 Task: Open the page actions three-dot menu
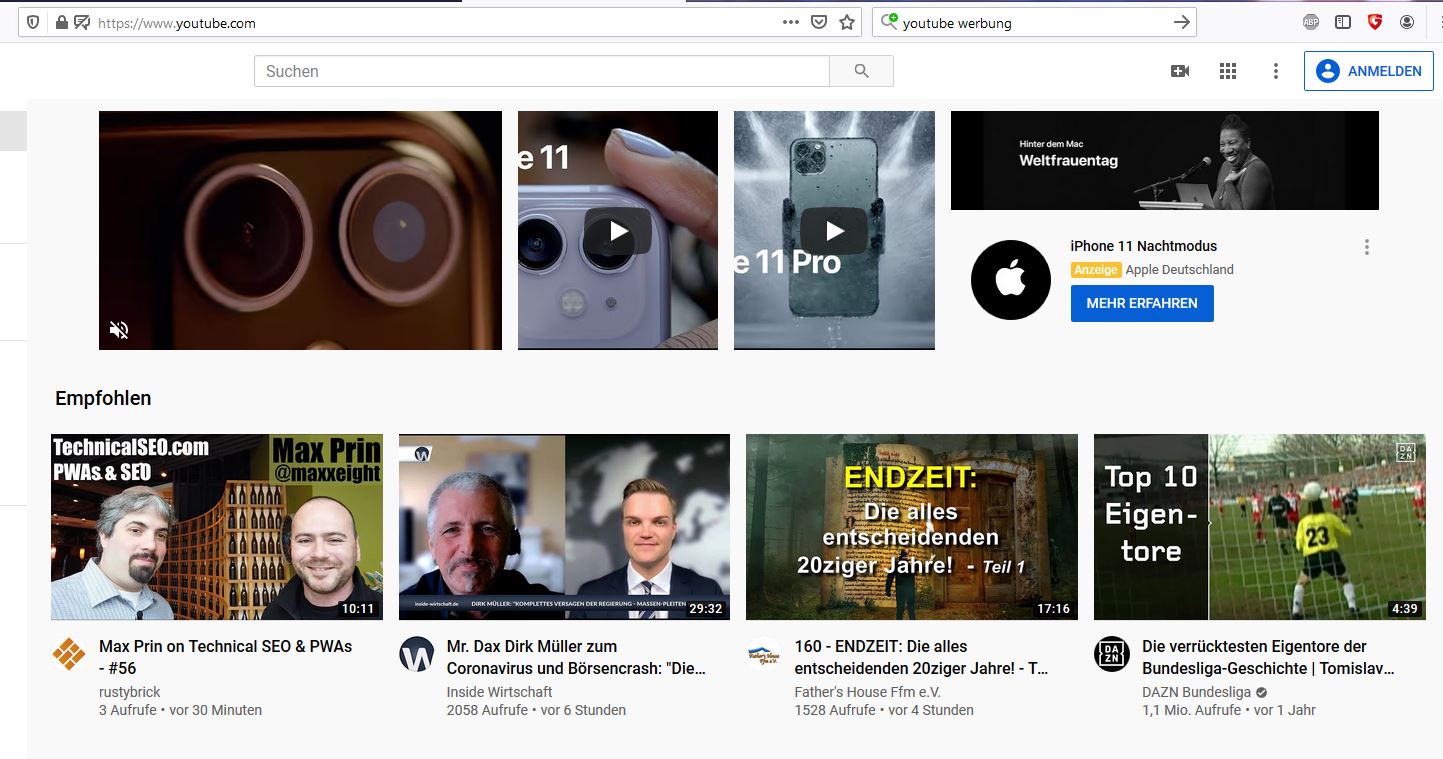(x=790, y=22)
